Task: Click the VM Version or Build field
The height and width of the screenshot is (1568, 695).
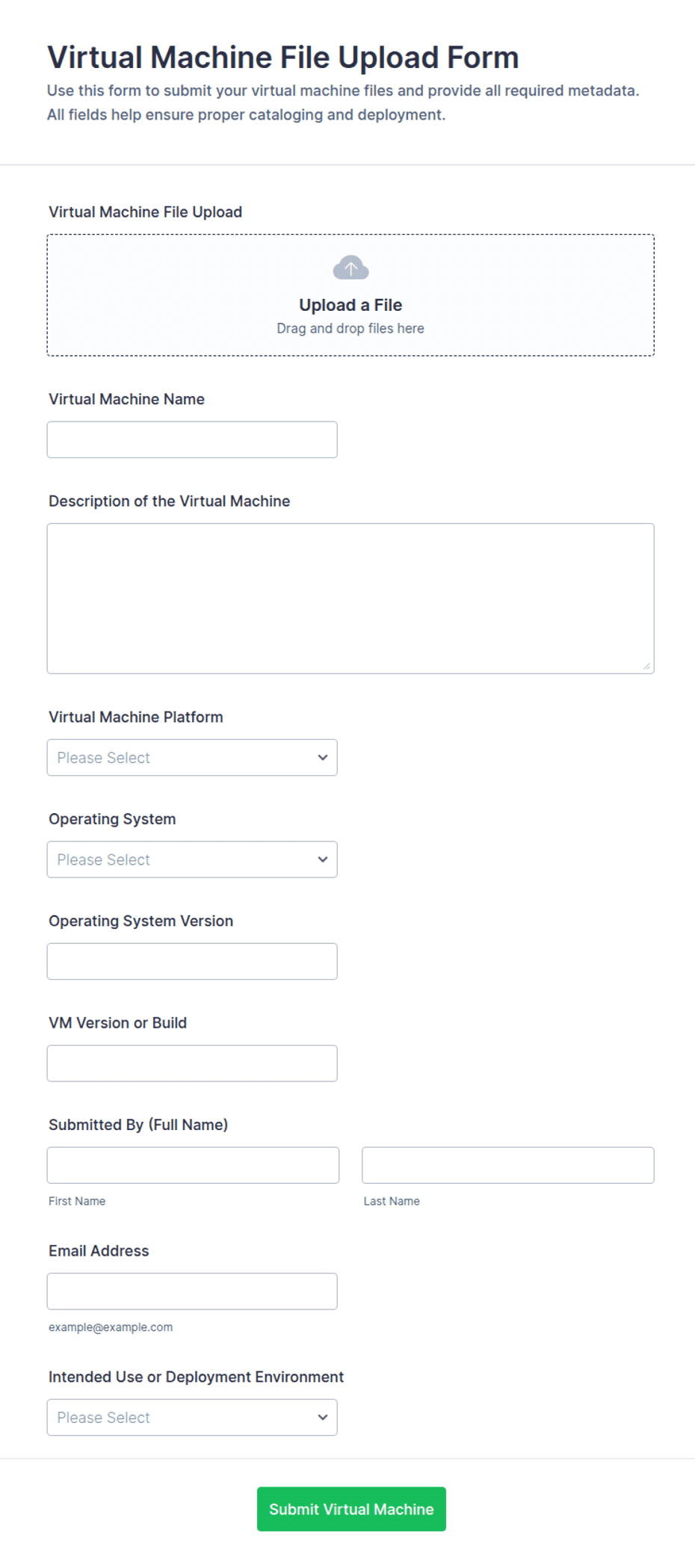Action: (192, 1064)
